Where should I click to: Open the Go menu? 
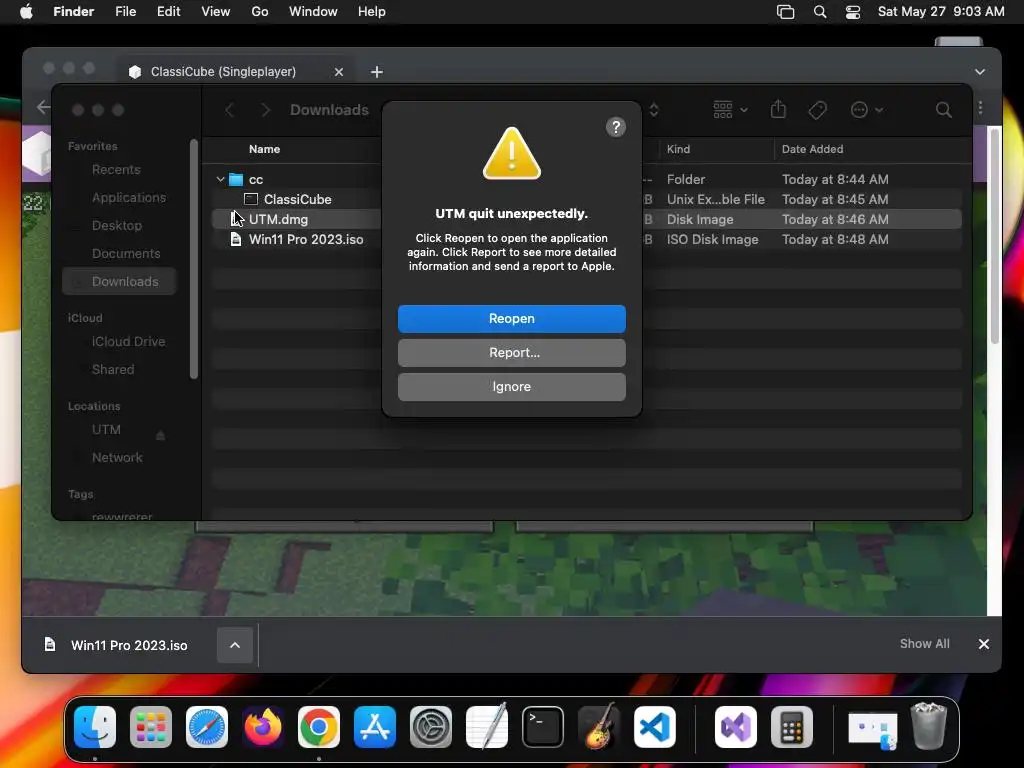point(260,12)
